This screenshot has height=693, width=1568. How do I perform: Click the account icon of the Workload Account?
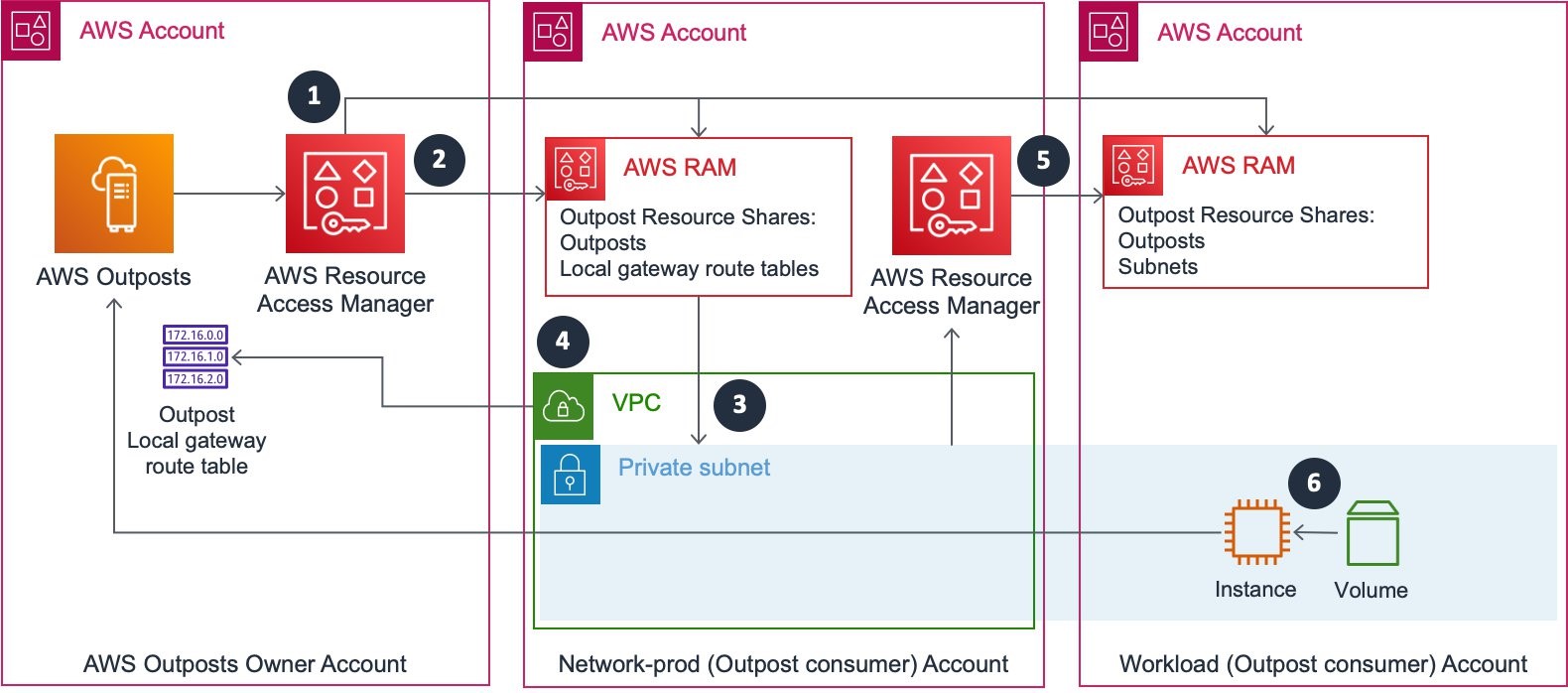[1109, 33]
